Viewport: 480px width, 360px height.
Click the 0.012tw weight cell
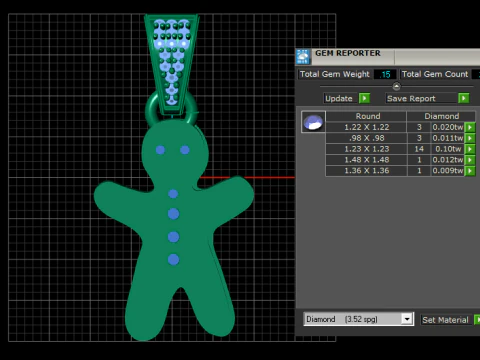[x=447, y=160]
